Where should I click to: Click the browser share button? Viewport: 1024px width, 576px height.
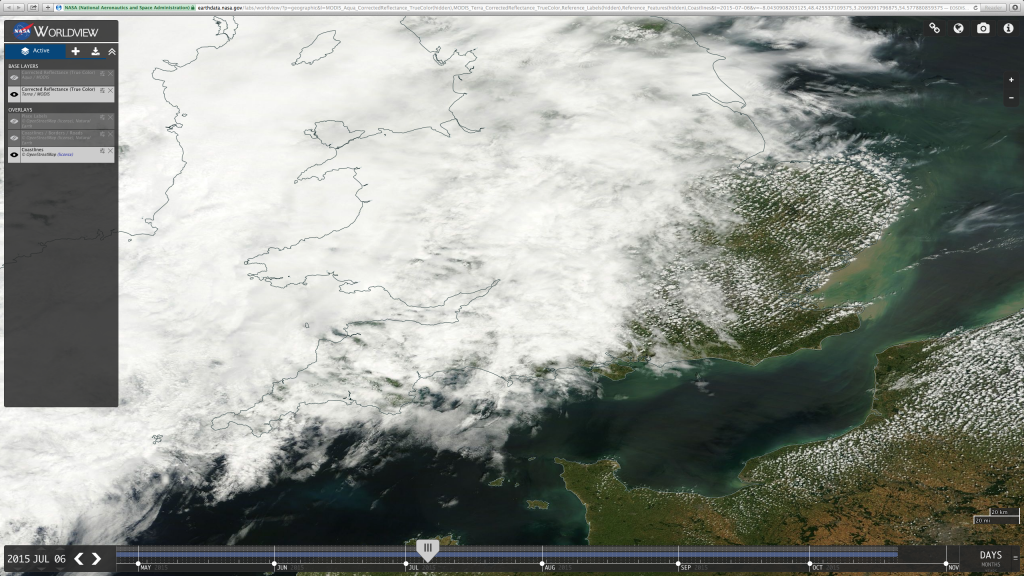coord(33,7)
